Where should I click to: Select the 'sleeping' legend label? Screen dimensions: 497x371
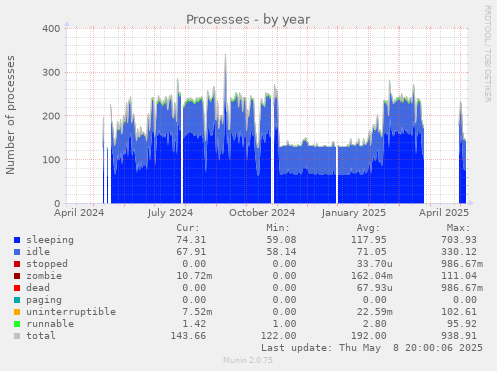pos(50,240)
